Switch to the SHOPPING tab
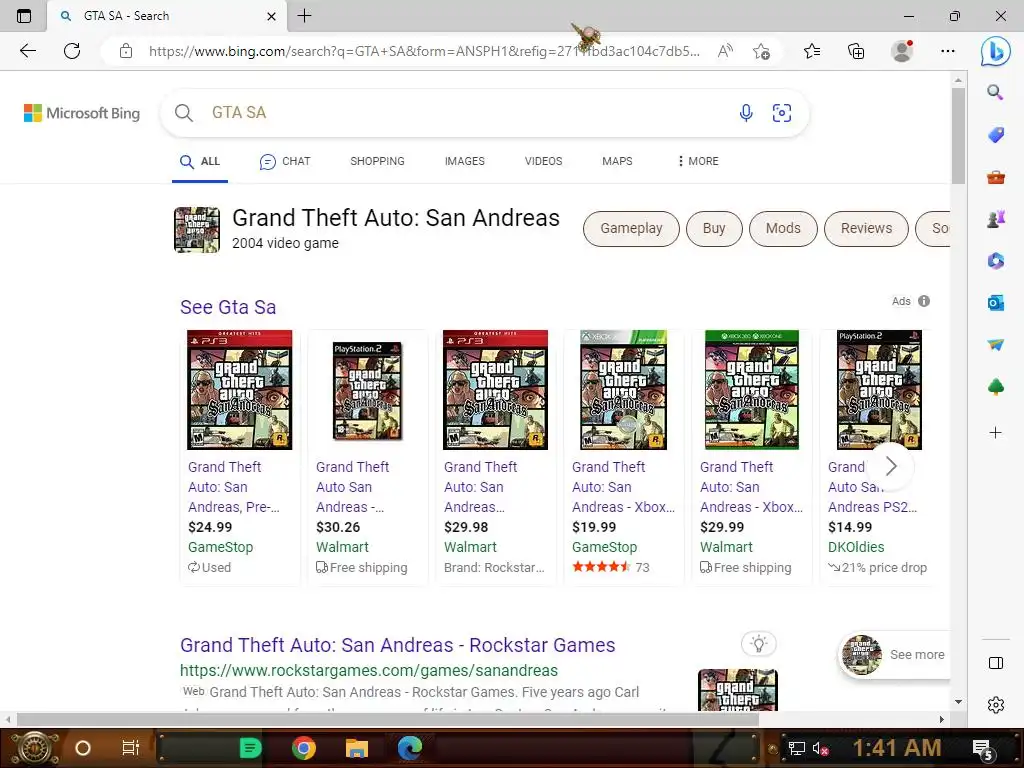 [377, 161]
